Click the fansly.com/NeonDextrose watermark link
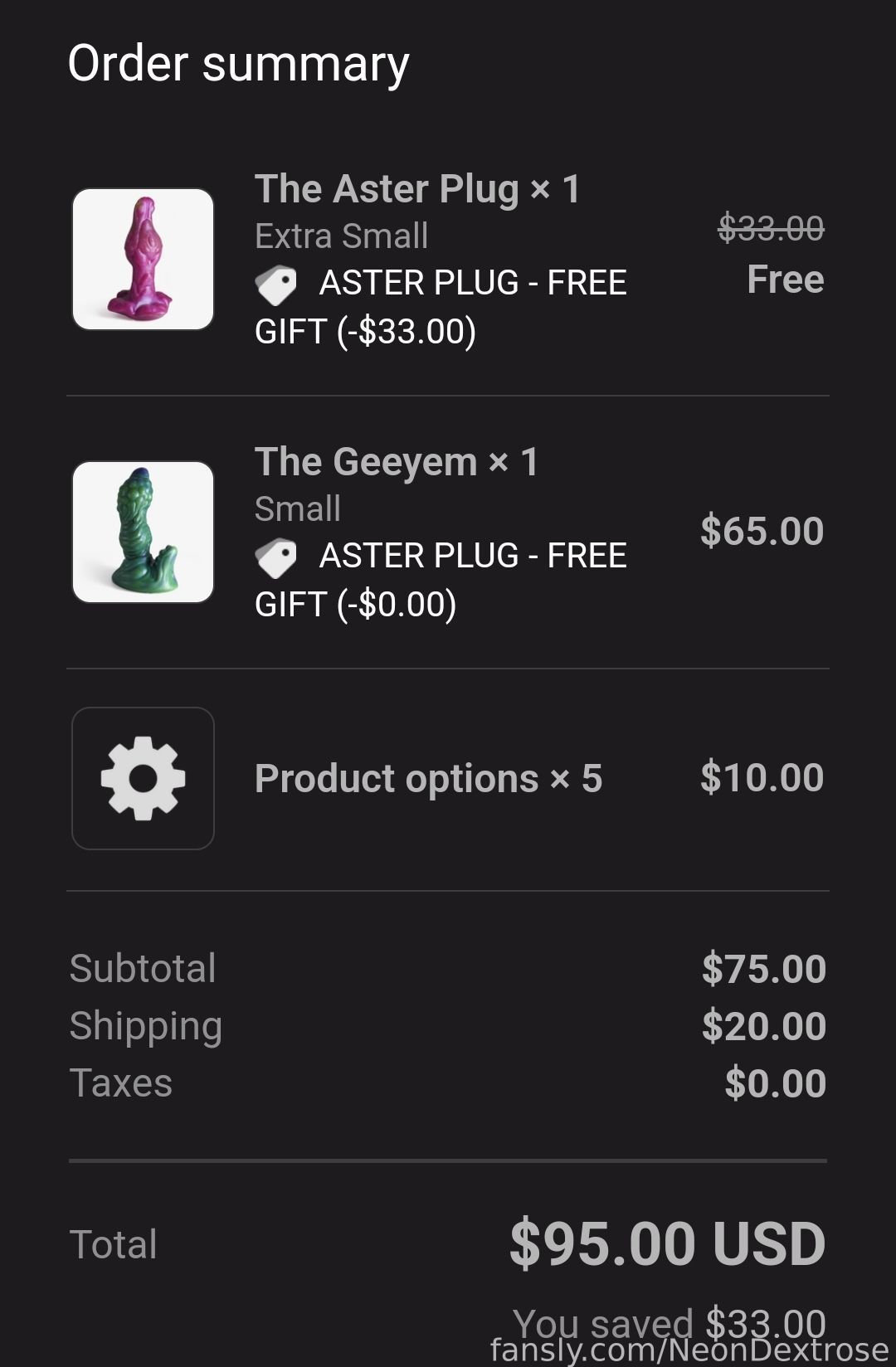The height and width of the screenshot is (1367, 896). 689,1350
